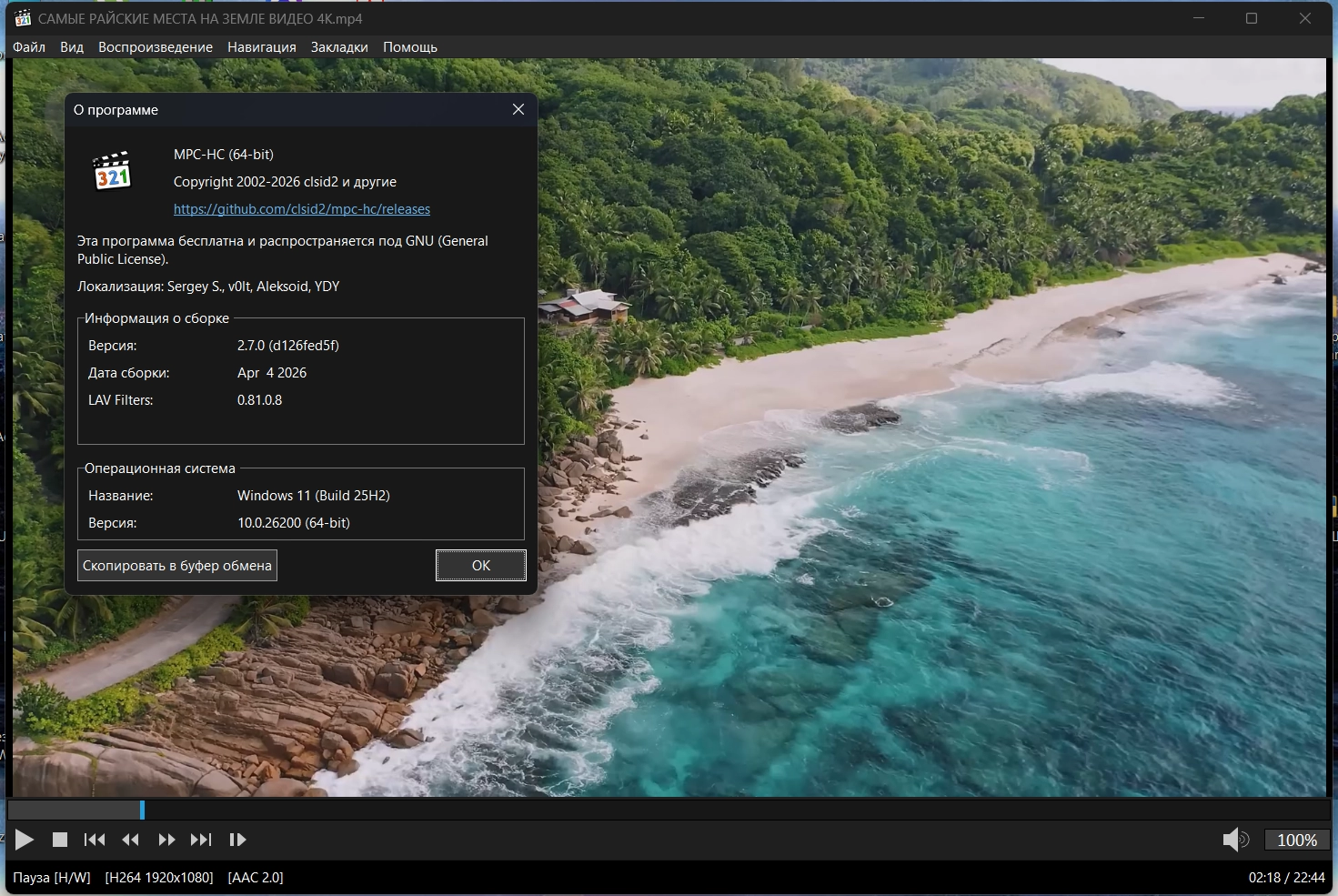Open the Закладки menu
The width and height of the screenshot is (1338, 896).
click(339, 47)
